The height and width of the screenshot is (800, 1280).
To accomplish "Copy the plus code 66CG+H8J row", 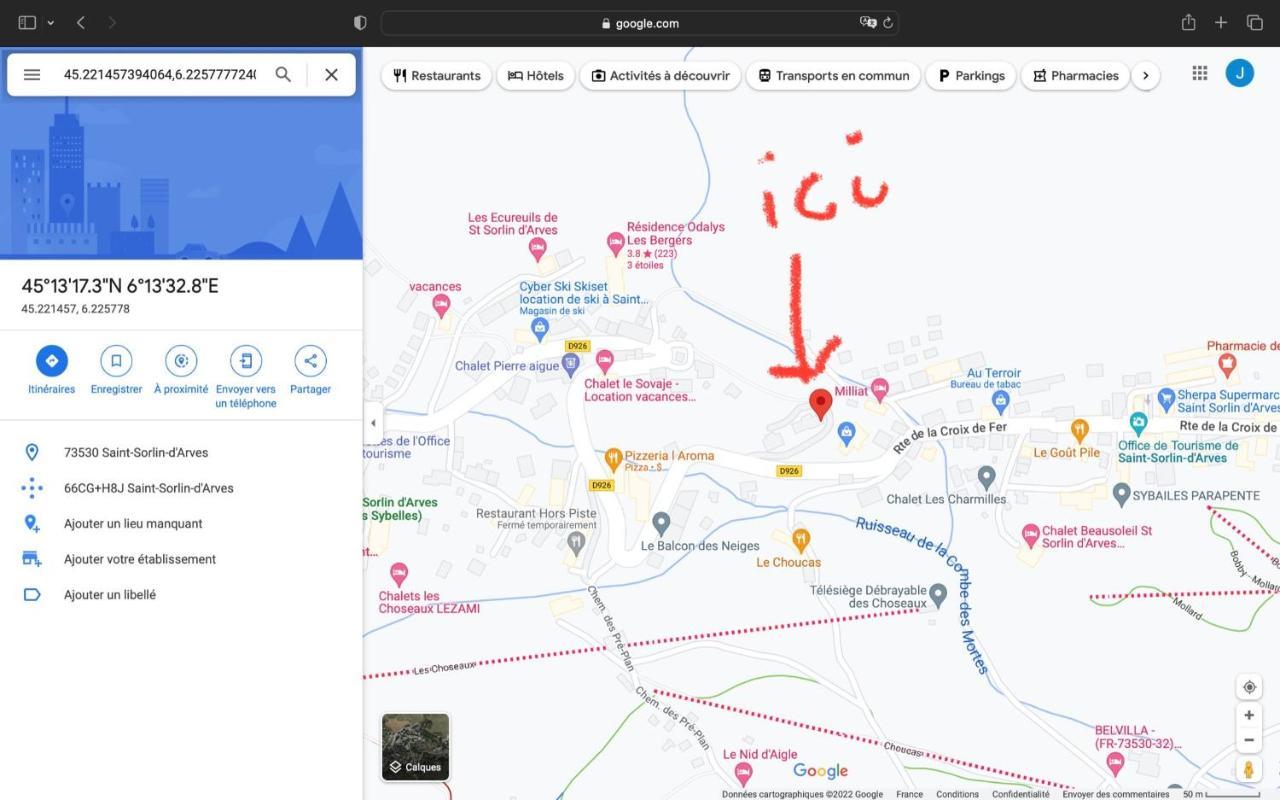I will (181, 488).
